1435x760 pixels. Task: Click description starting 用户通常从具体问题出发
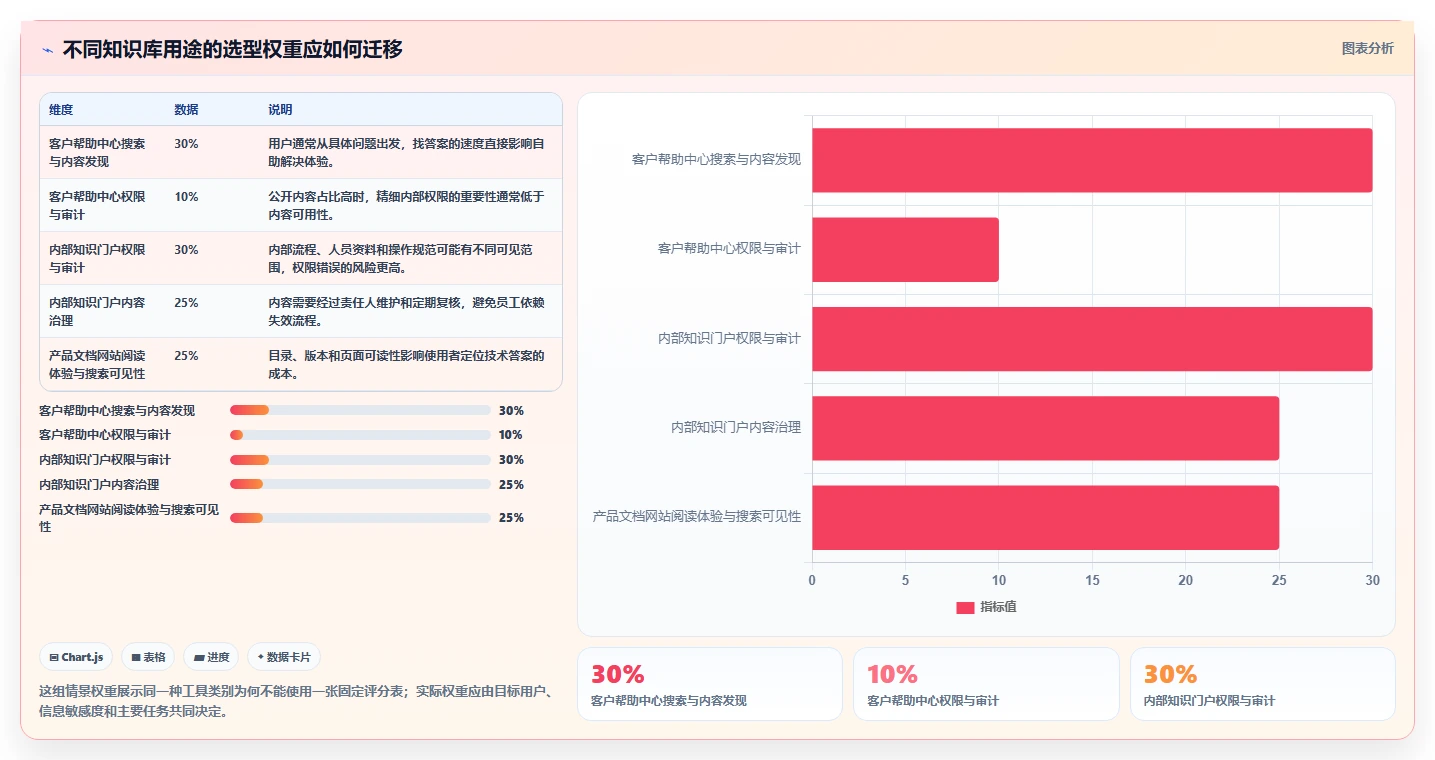(406, 152)
